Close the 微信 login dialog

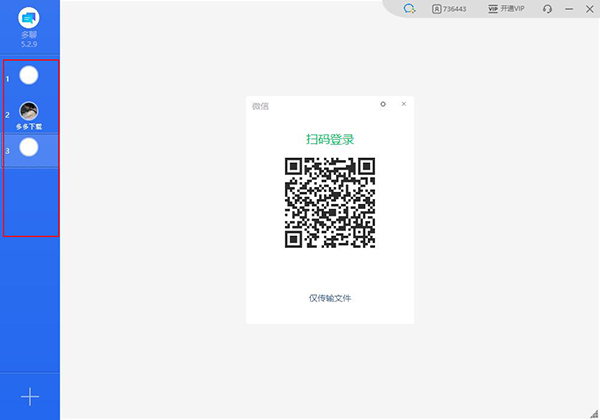tap(404, 104)
